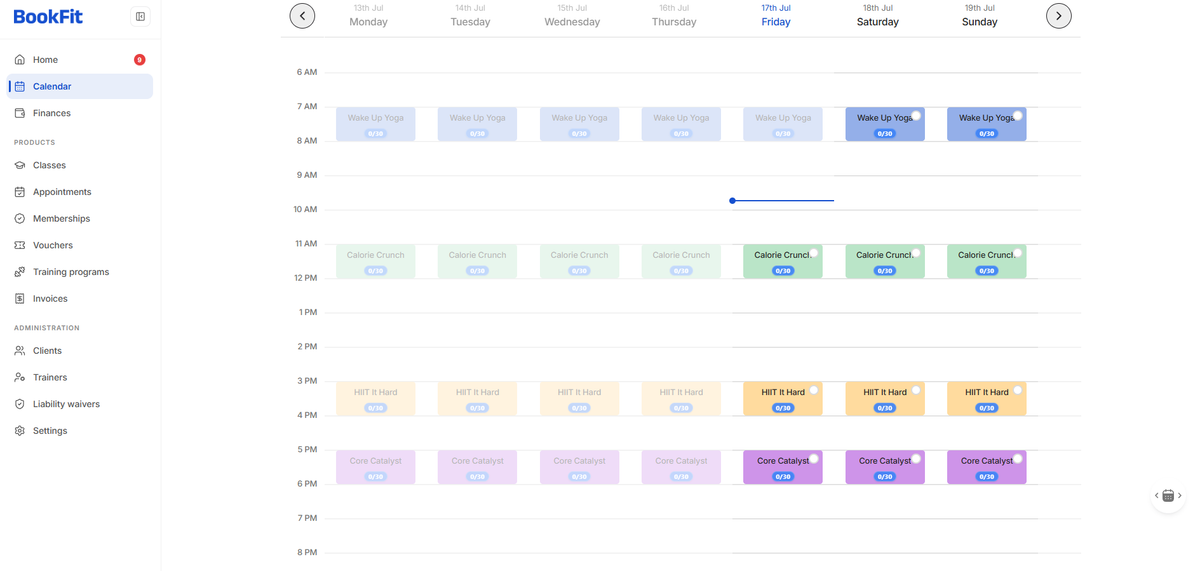1200x571 pixels.
Task: Toggle circle on Sunday Core Catalyst
Action: [x=1018, y=458]
